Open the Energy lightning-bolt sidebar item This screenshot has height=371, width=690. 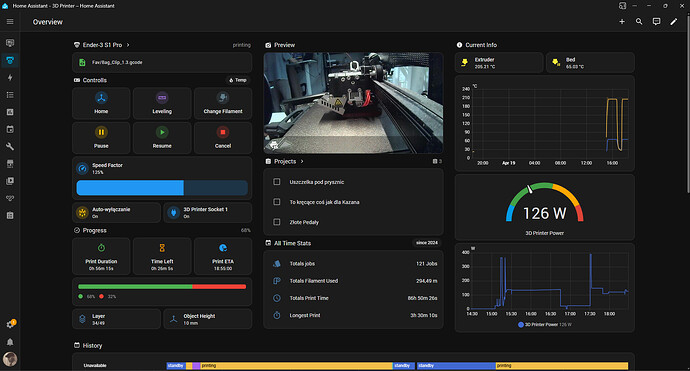point(10,77)
